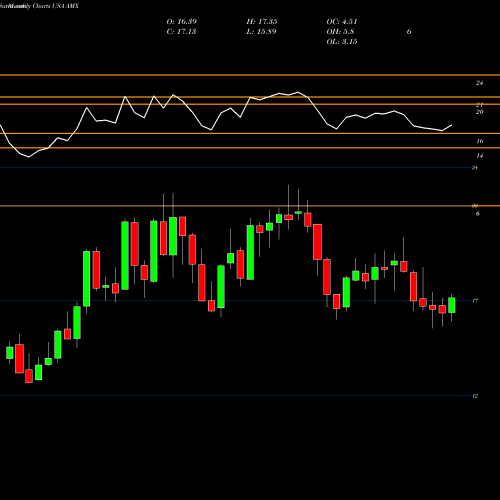The image size is (500, 500).
Task: Click the 'OL: 3.15' value
Action: tap(342, 42)
